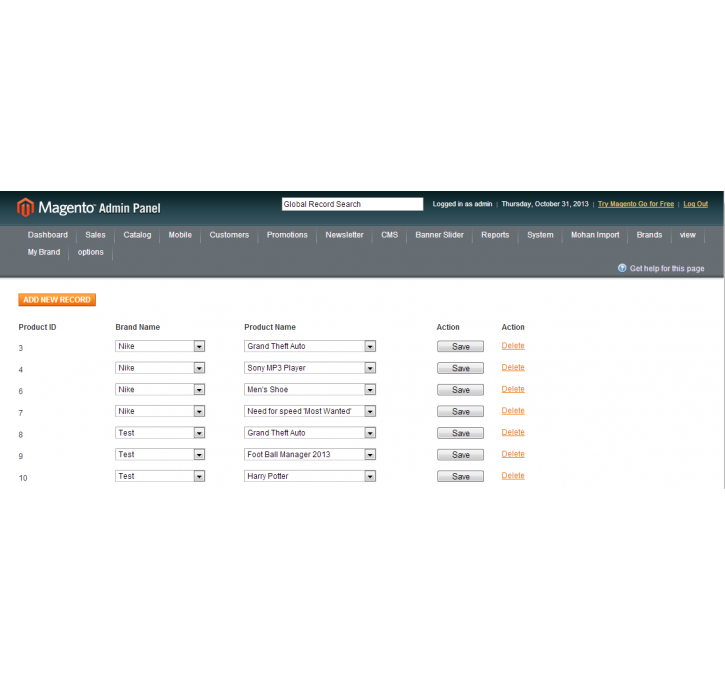Open the Promotions menu
The height and width of the screenshot is (680, 725).
pos(287,235)
